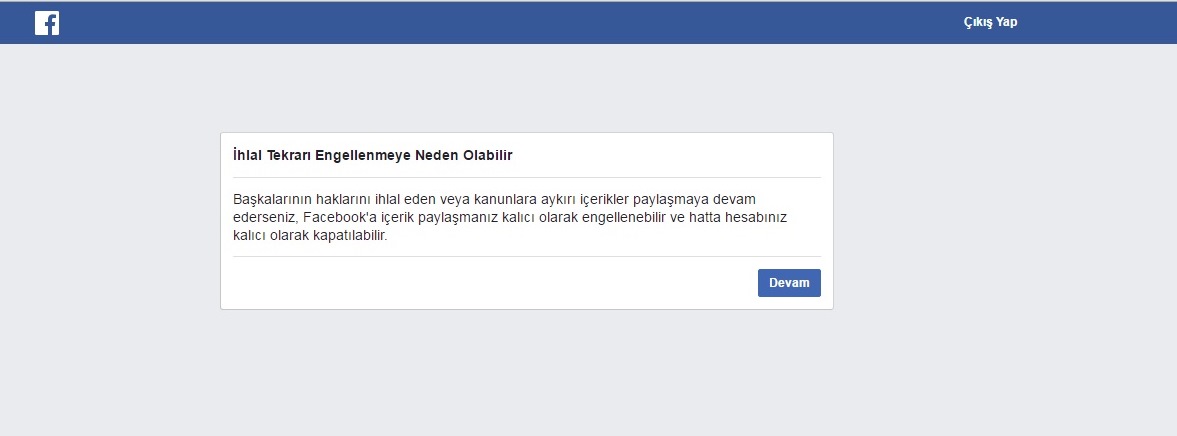Log out via Çıkış Yap link
Screen dimensions: 1177x436
(990, 23)
